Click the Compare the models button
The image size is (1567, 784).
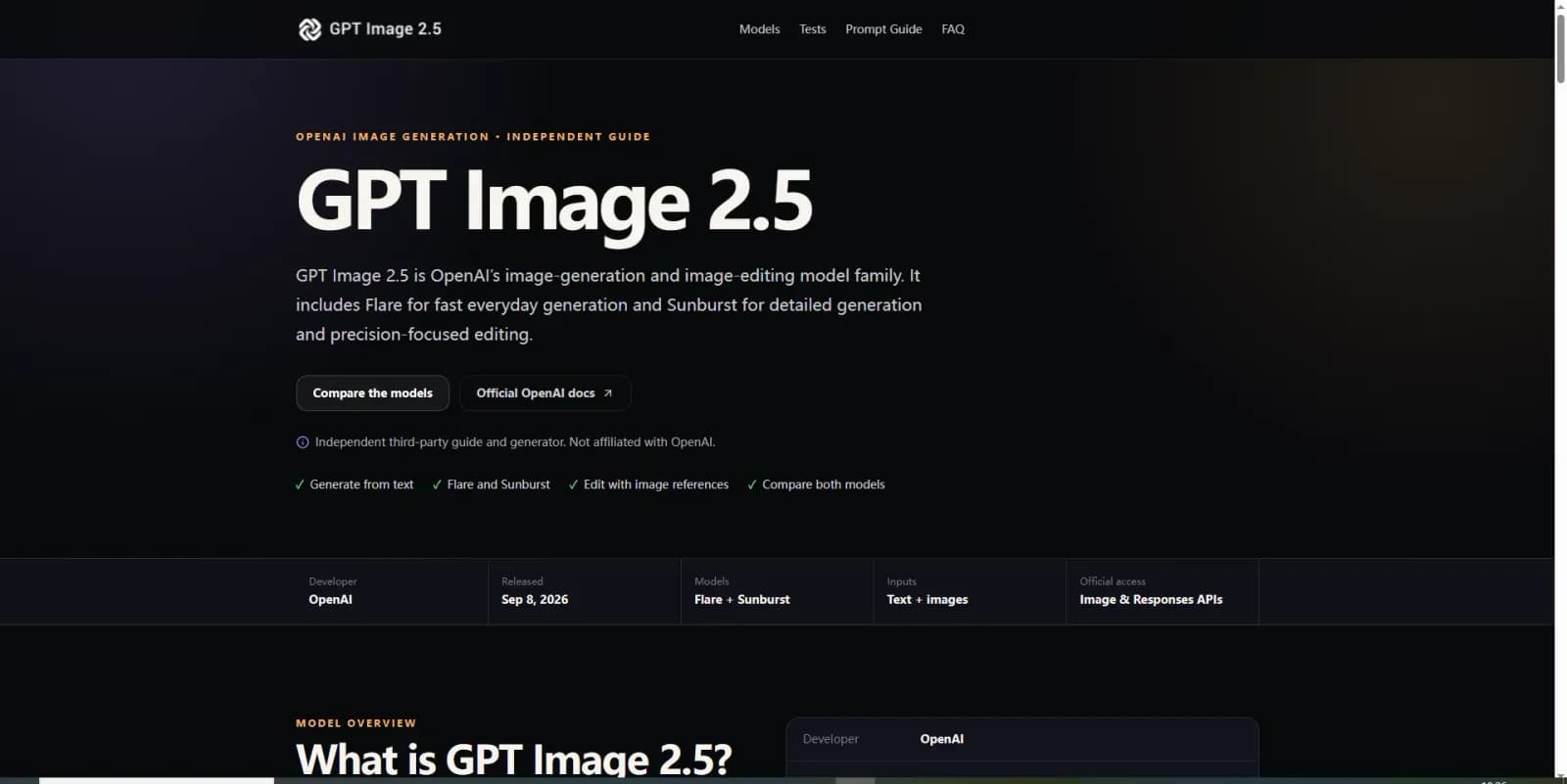[372, 393]
